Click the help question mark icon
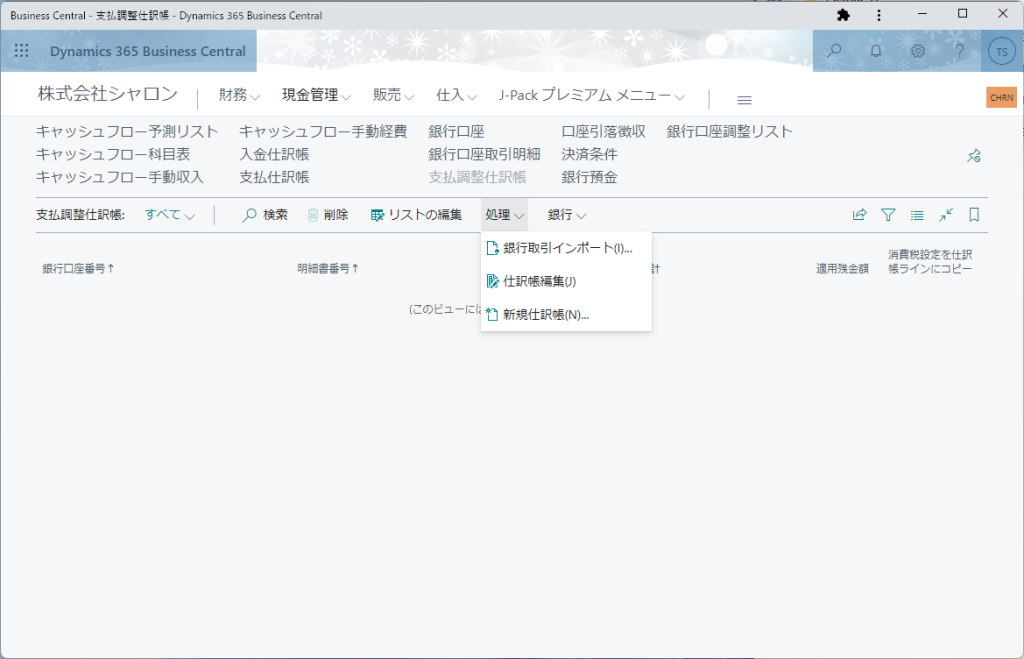The image size is (1024, 659). [959, 51]
